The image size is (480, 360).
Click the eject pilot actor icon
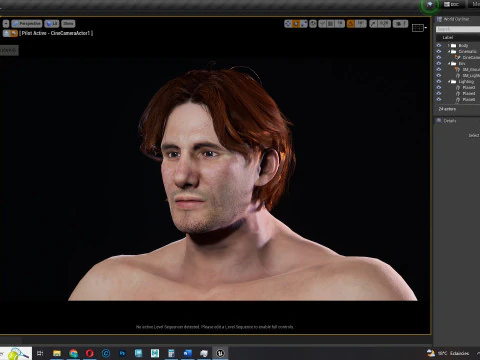tap(6, 33)
